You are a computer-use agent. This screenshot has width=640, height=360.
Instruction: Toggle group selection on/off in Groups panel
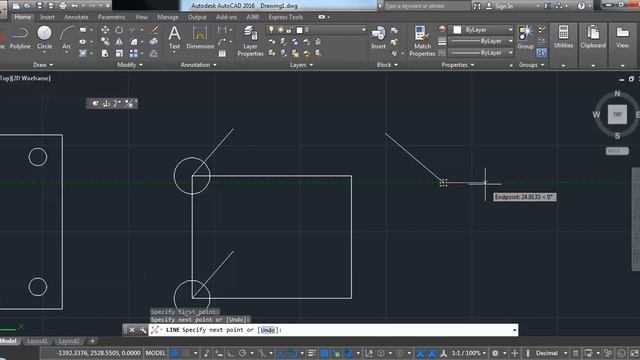(x=542, y=53)
